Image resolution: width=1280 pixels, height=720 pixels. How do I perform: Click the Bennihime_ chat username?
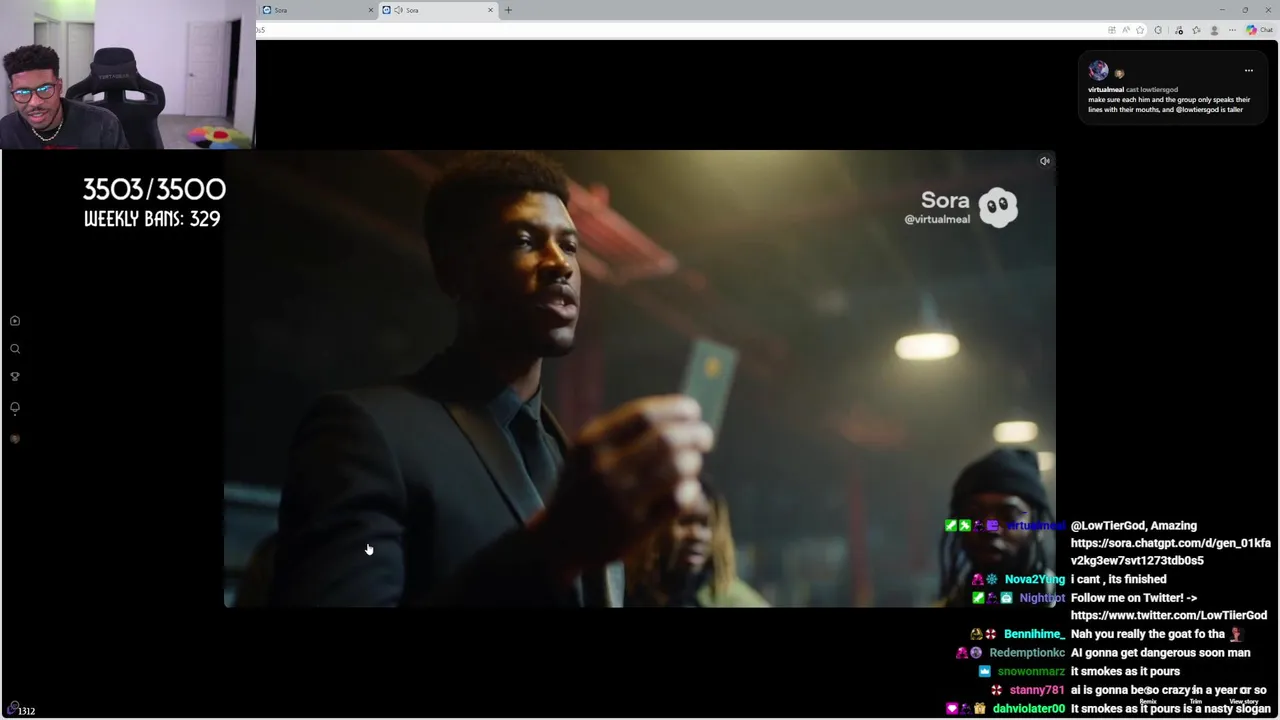[x=1034, y=634]
